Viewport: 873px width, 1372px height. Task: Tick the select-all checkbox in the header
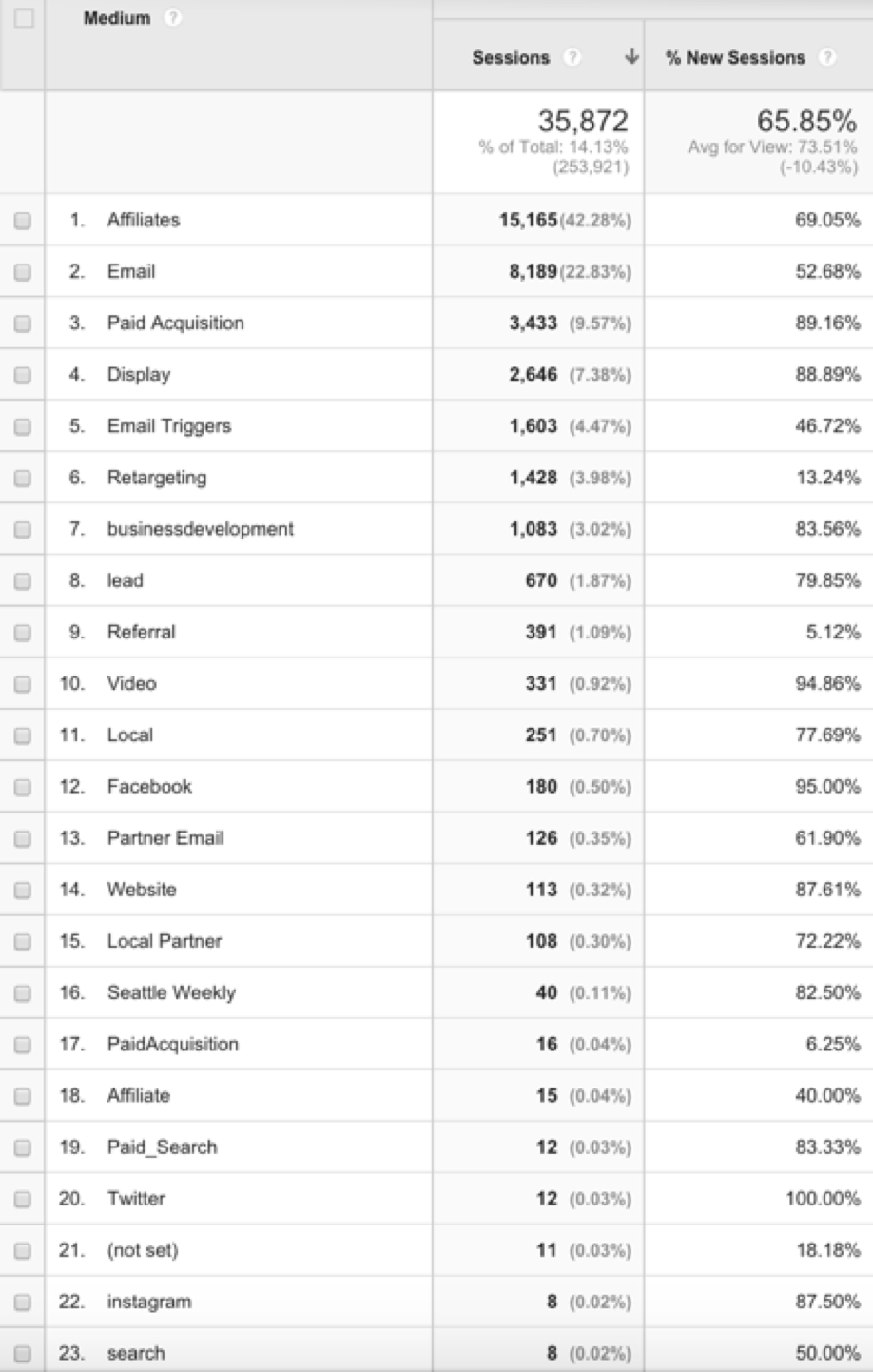(x=23, y=18)
